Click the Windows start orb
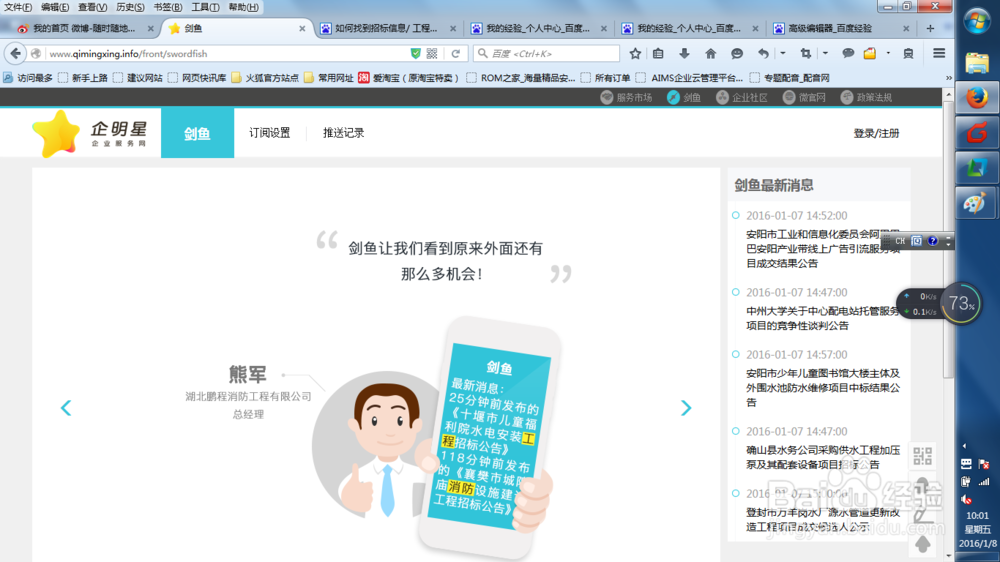Viewport: 1000px width, 562px height. (x=976, y=22)
